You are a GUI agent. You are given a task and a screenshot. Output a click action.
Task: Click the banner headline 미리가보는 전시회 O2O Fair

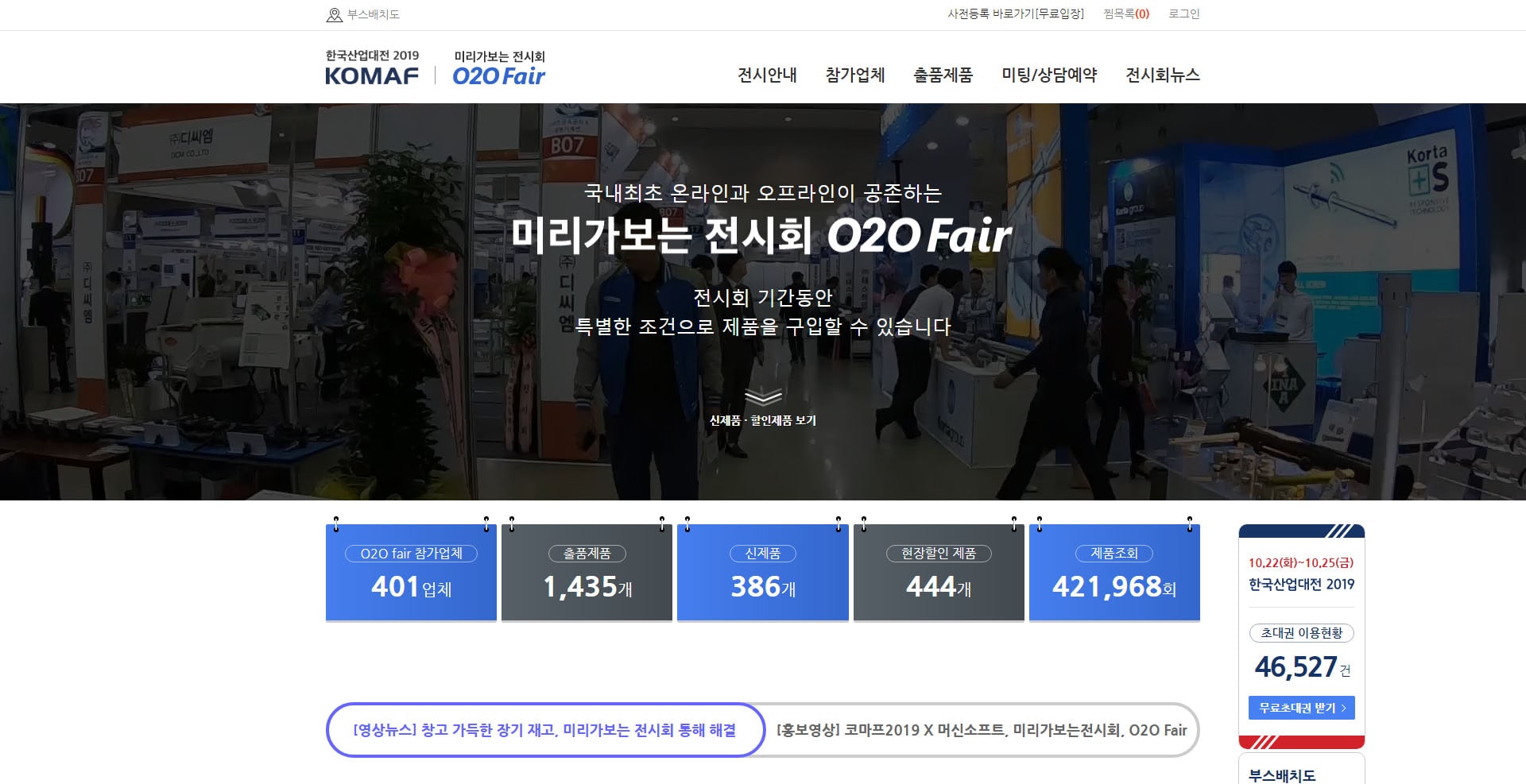click(x=761, y=235)
